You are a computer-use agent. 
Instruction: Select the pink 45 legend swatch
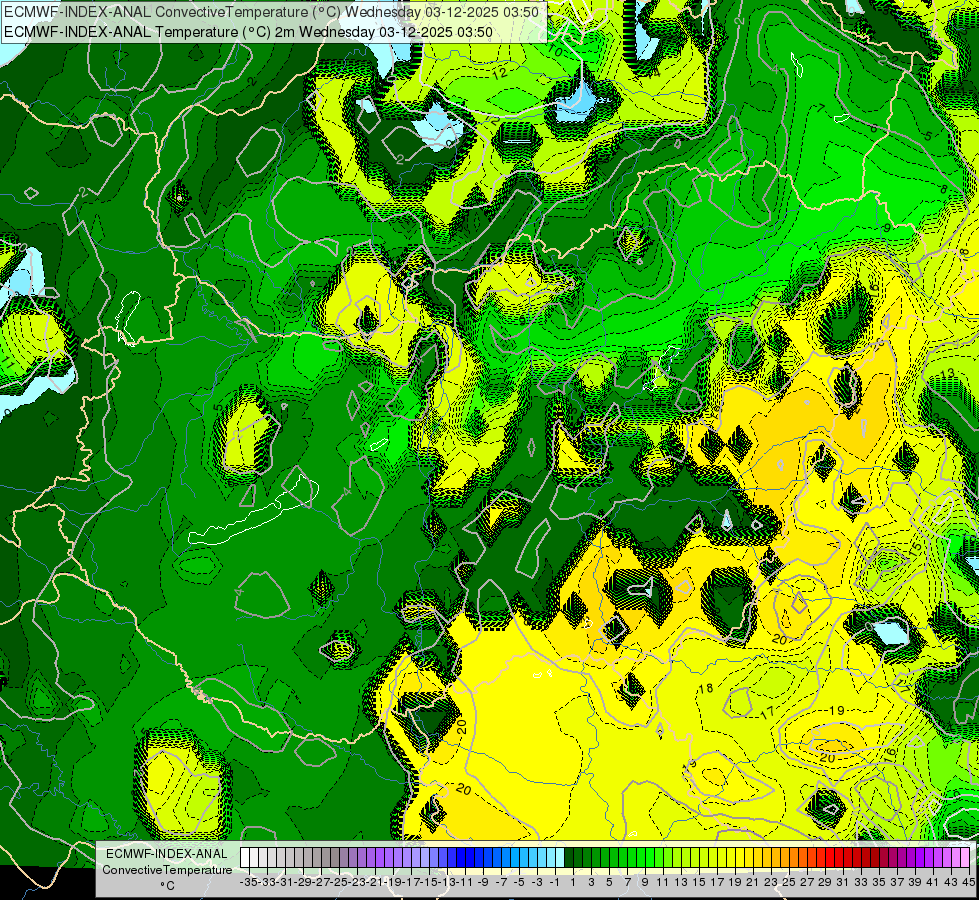[967, 858]
